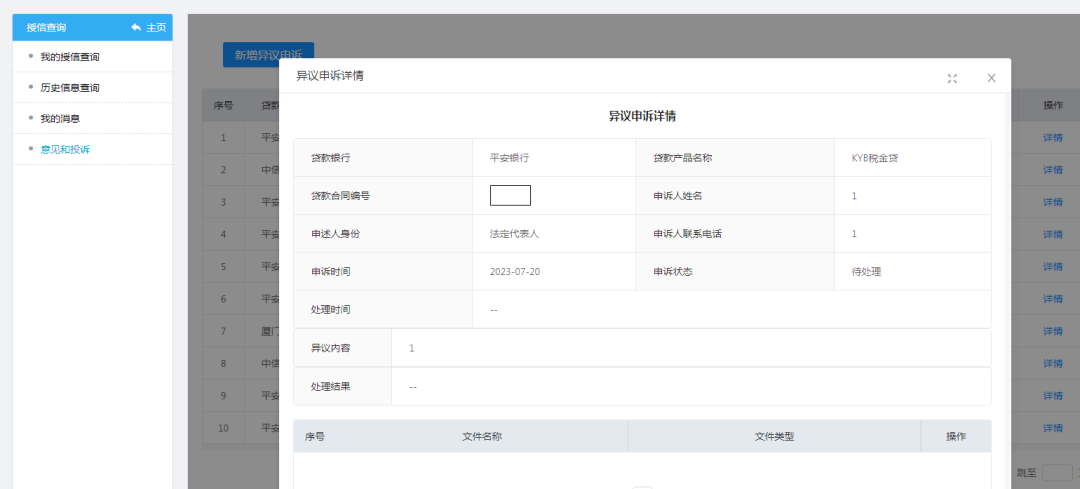Click the 贷款合同编号 value box
Image resolution: width=1080 pixels, height=489 pixels.
(x=510, y=196)
